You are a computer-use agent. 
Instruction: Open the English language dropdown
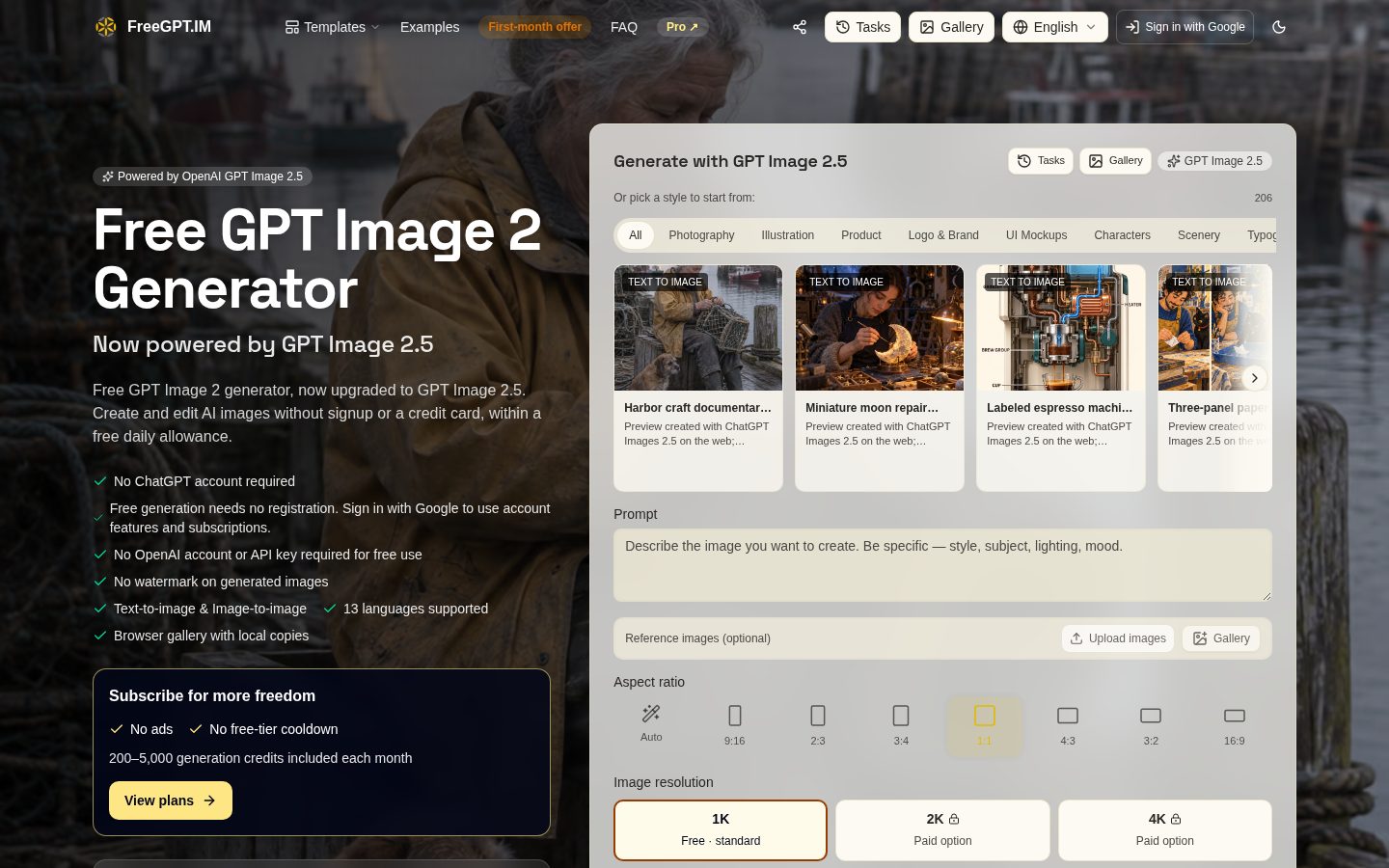click(1055, 27)
